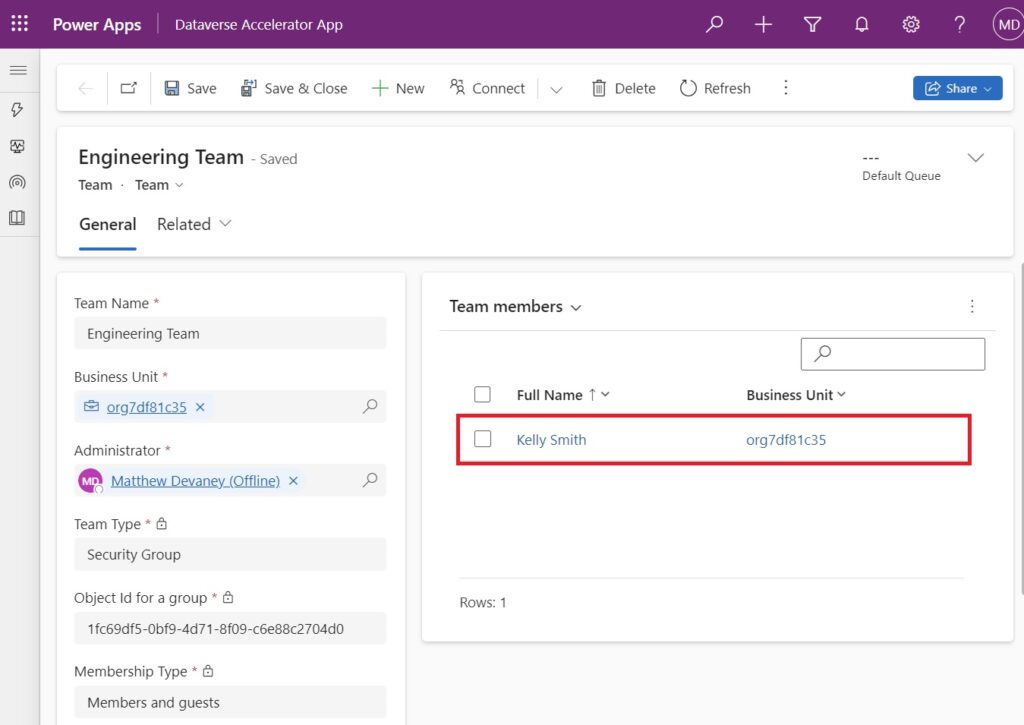
Task: Expand the Connect dropdown chevron
Action: point(556,89)
